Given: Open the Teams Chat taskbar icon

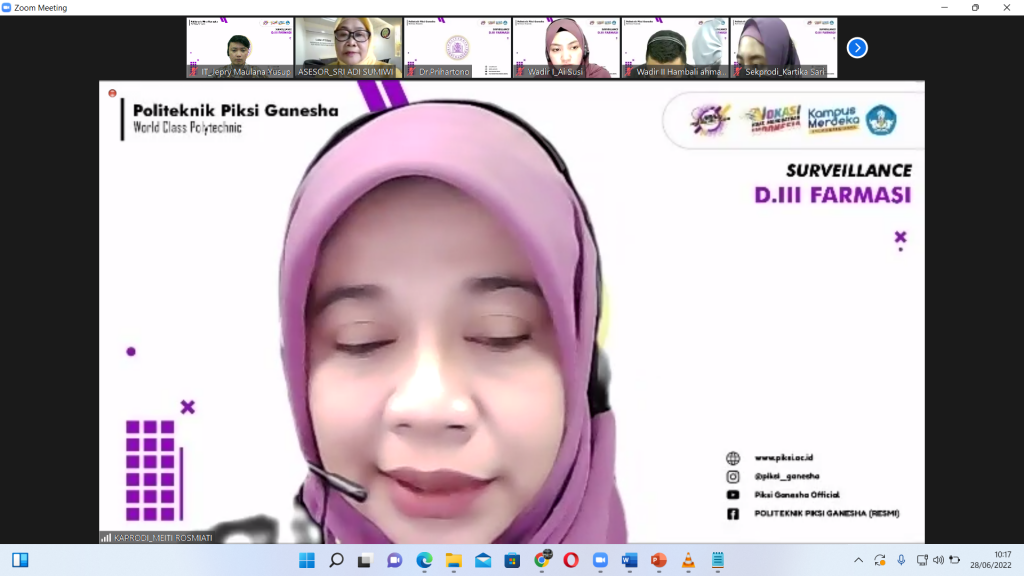Looking at the screenshot, I should [x=394, y=560].
